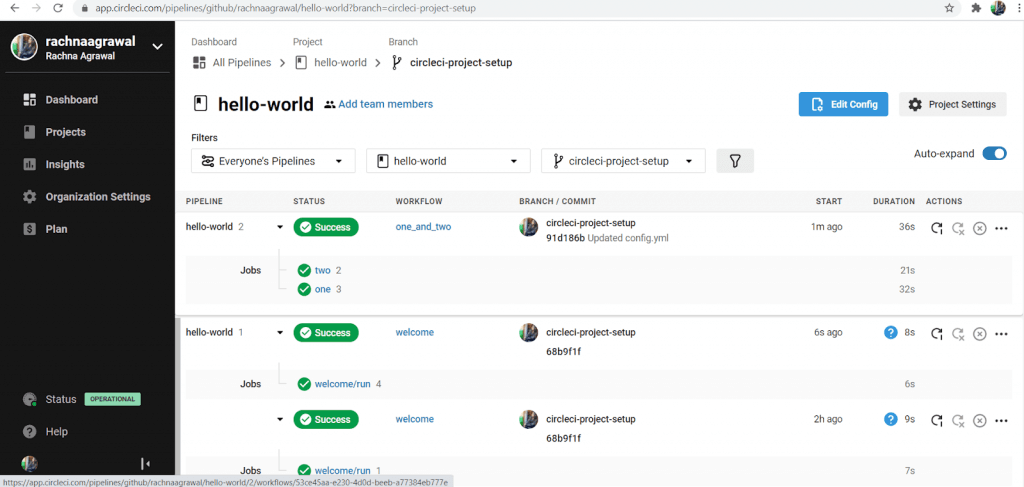Collapse the 2h ago welcome workflow caret
This screenshot has width=1024, height=487.
point(280,419)
